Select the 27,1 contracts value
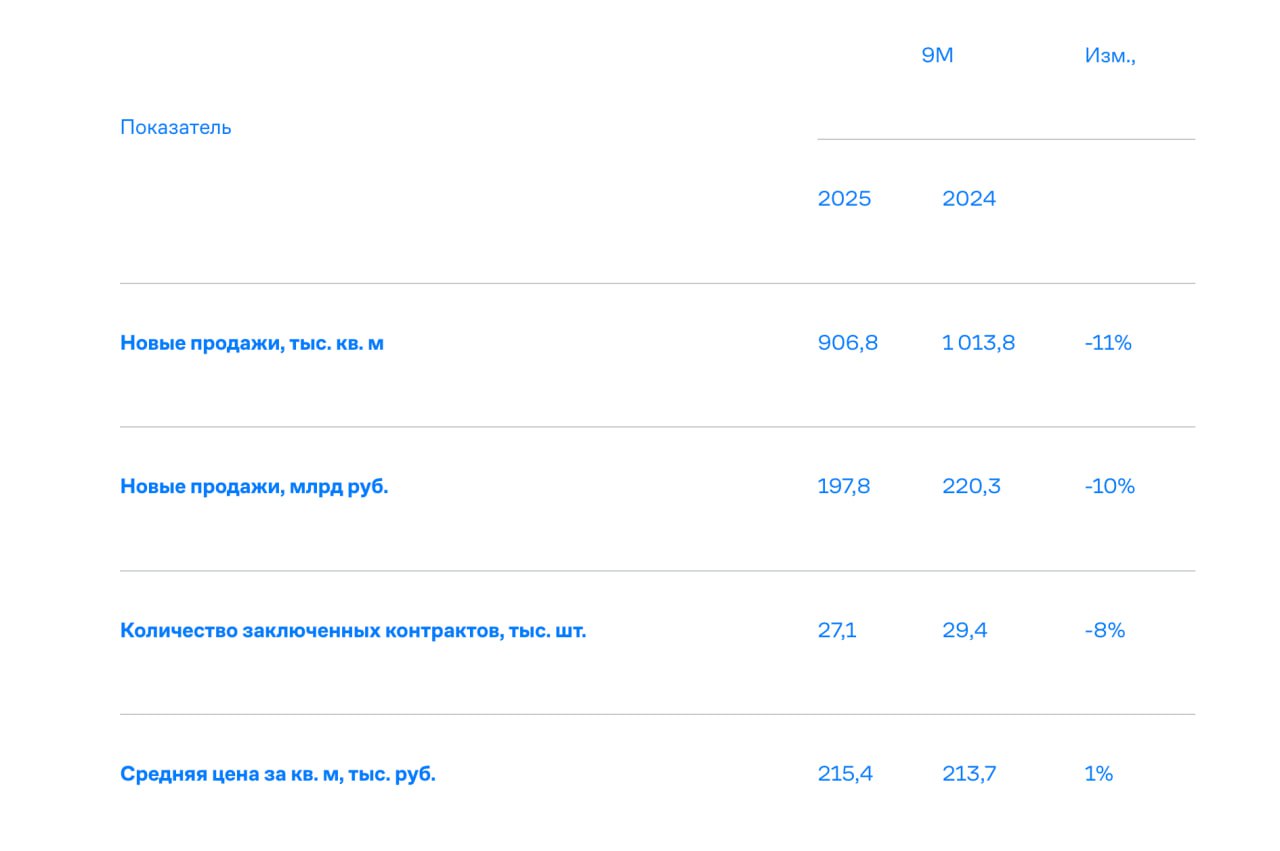The image size is (1280, 851). click(x=837, y=631)
